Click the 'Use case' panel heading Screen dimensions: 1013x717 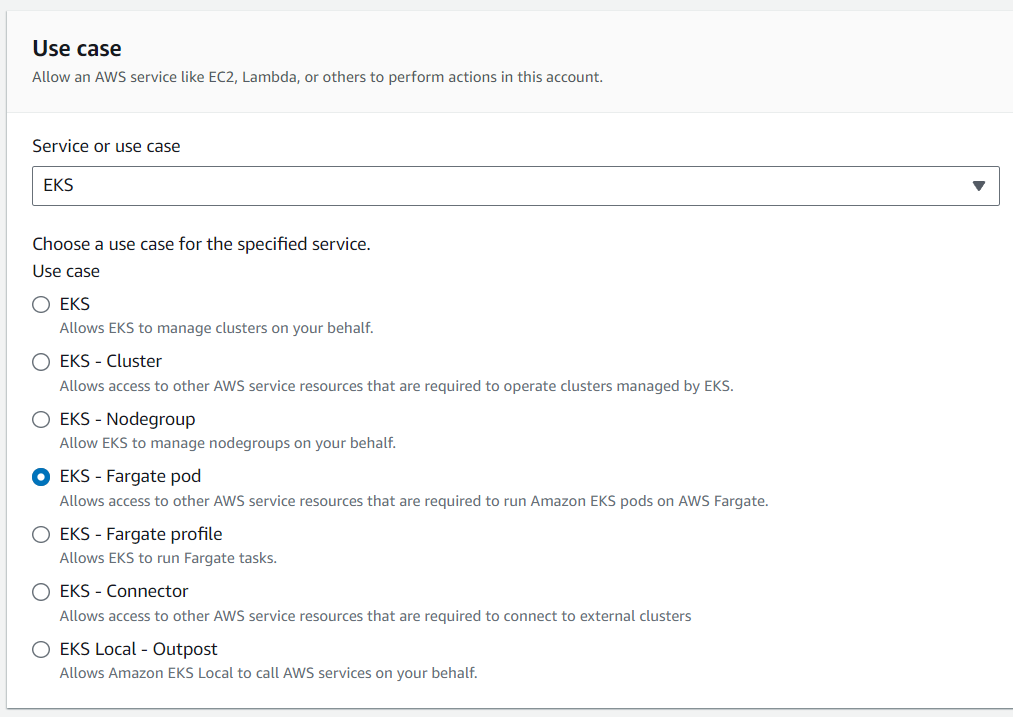[x=77, y=48]
